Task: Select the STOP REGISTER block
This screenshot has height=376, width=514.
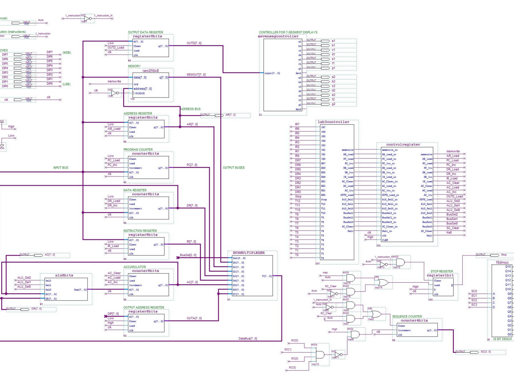Action: pyautogui.click(x=443, y=287)
